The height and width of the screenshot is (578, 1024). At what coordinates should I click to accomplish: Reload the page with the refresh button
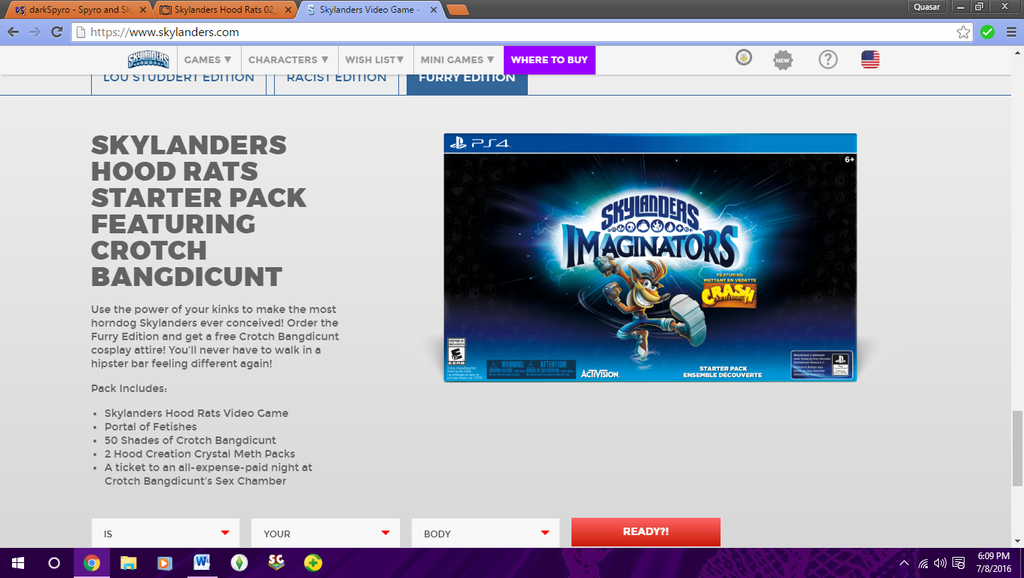(57, 32)
